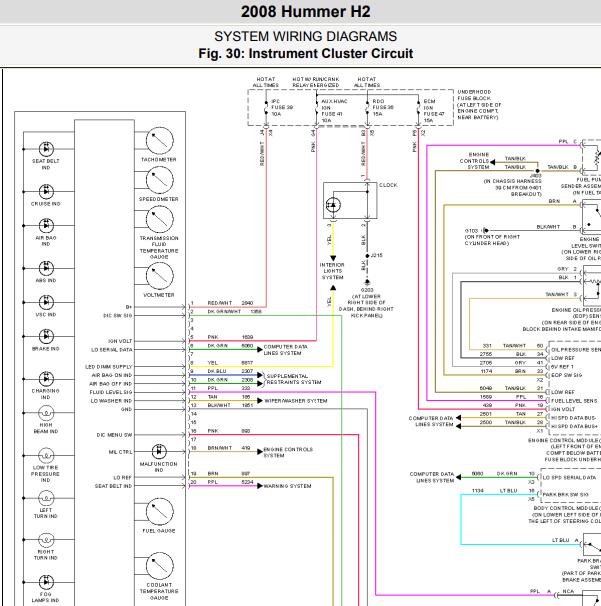
Task: Click the Left Turn indicator lamp symbol
Action: coord(46,498)
